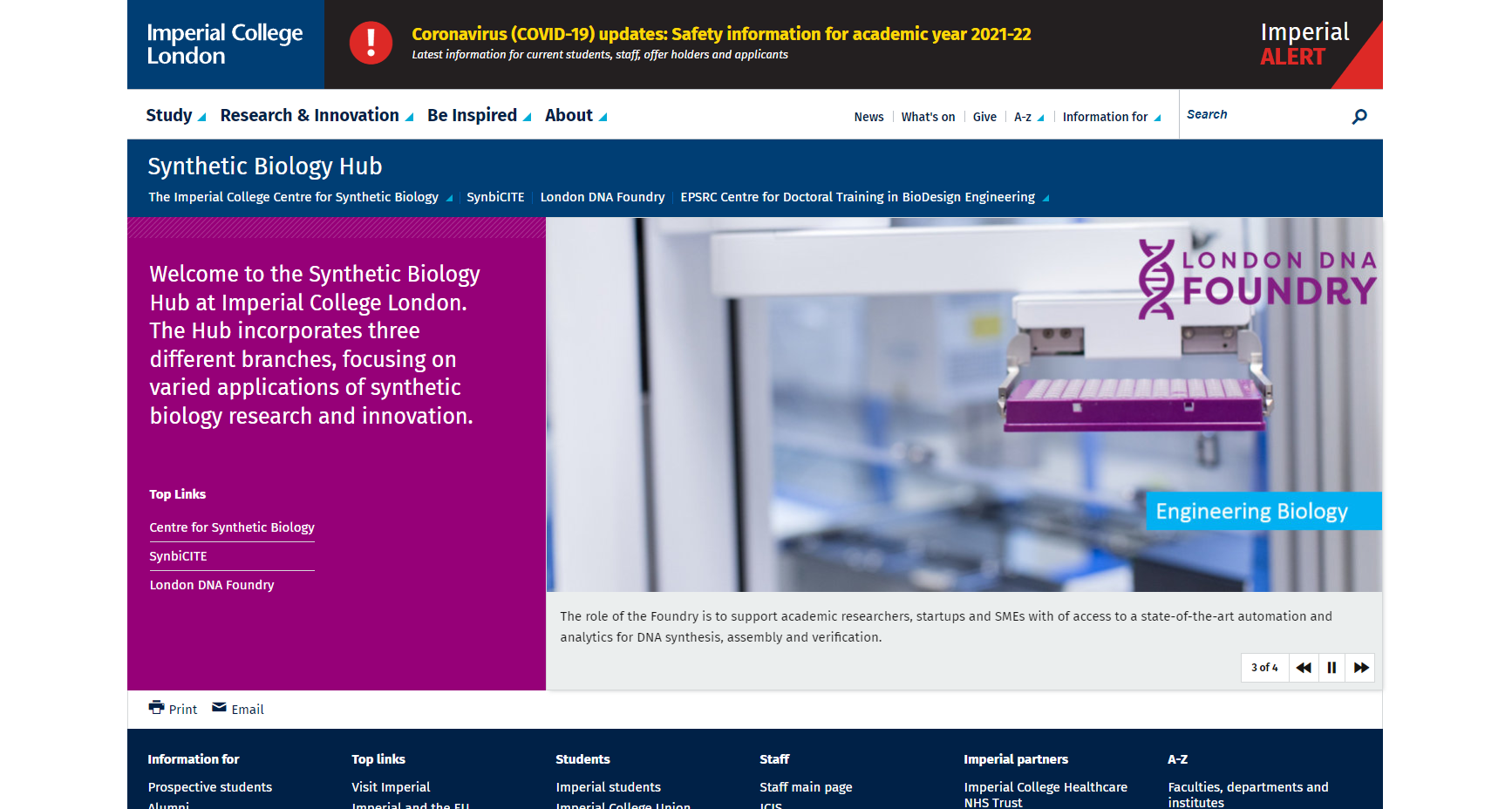
Task: Pause the carousel slideshow
Action: point(1332,668)
